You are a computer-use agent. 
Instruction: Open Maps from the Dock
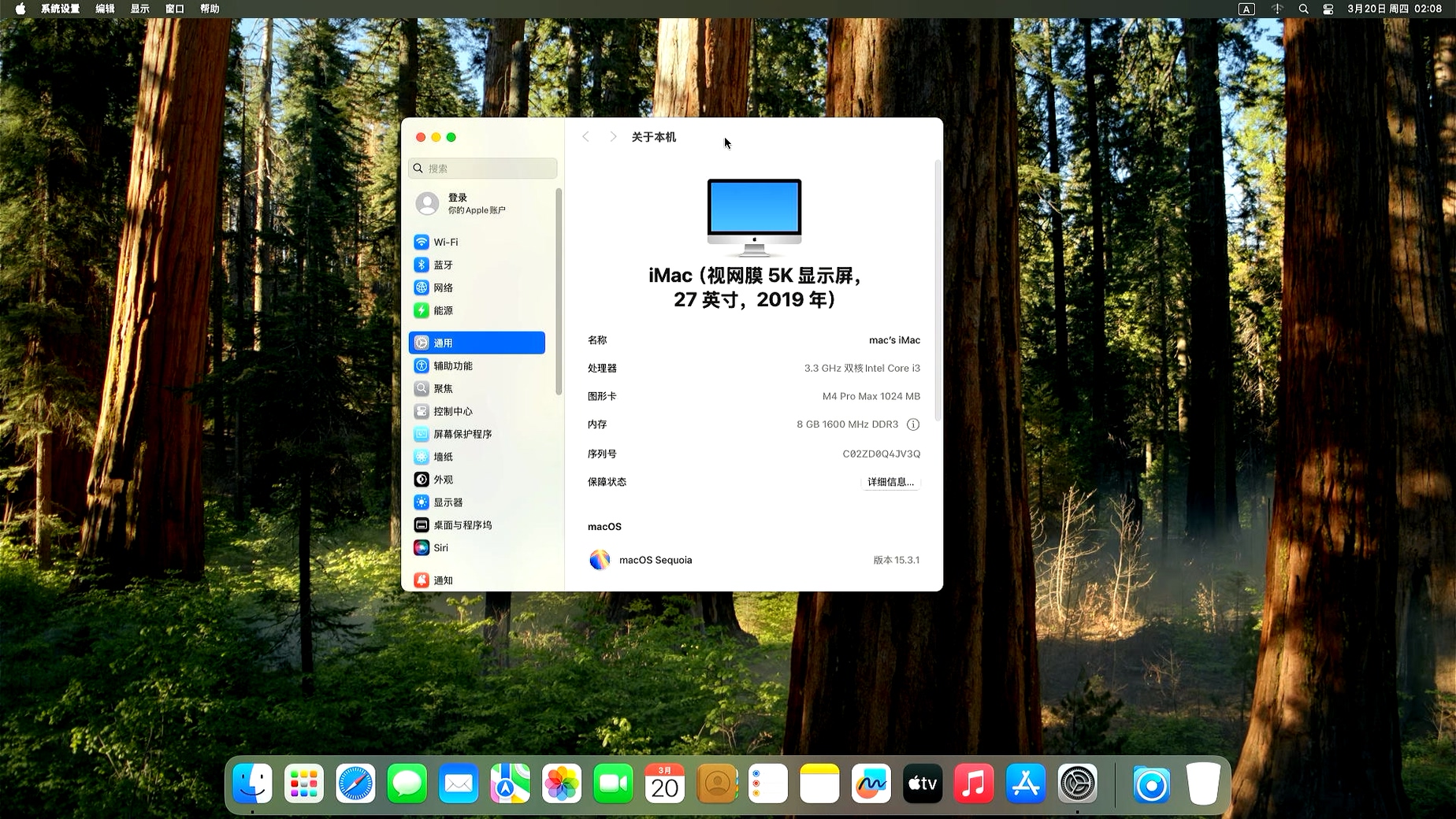coord(511,784)
